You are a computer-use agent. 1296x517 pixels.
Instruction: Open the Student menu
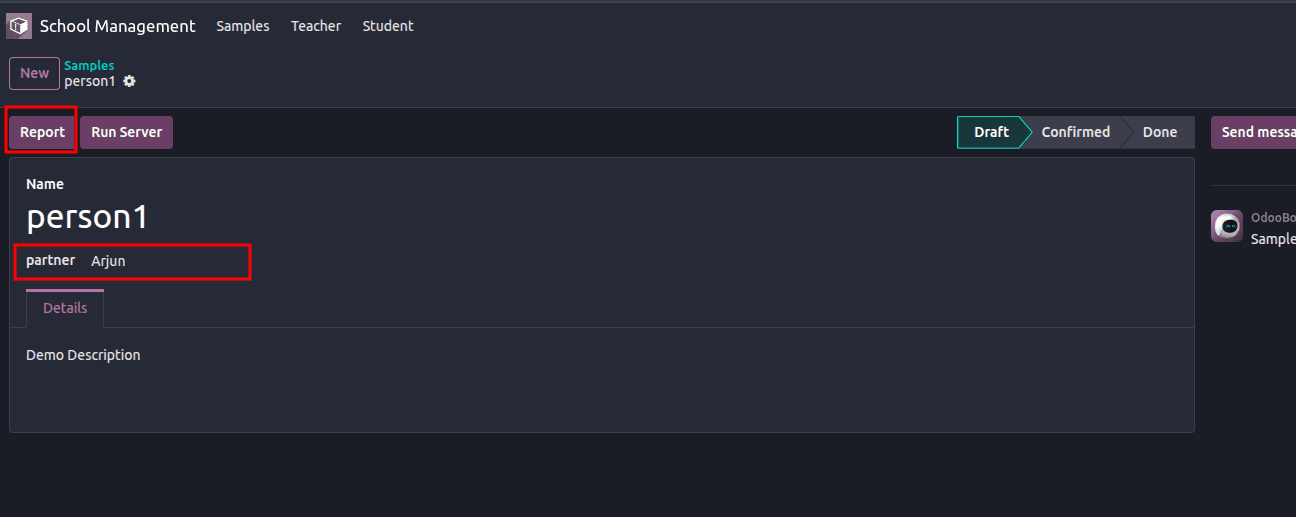[388, 26]
